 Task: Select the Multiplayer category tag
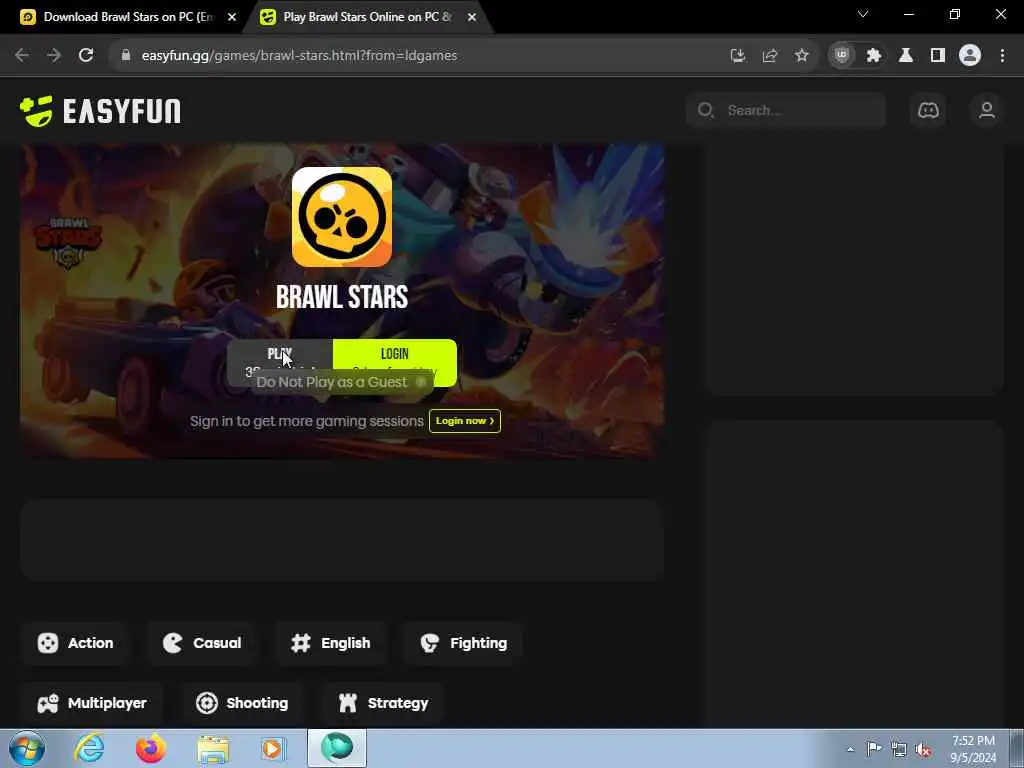pyautogui.click(x=92, y=703)
